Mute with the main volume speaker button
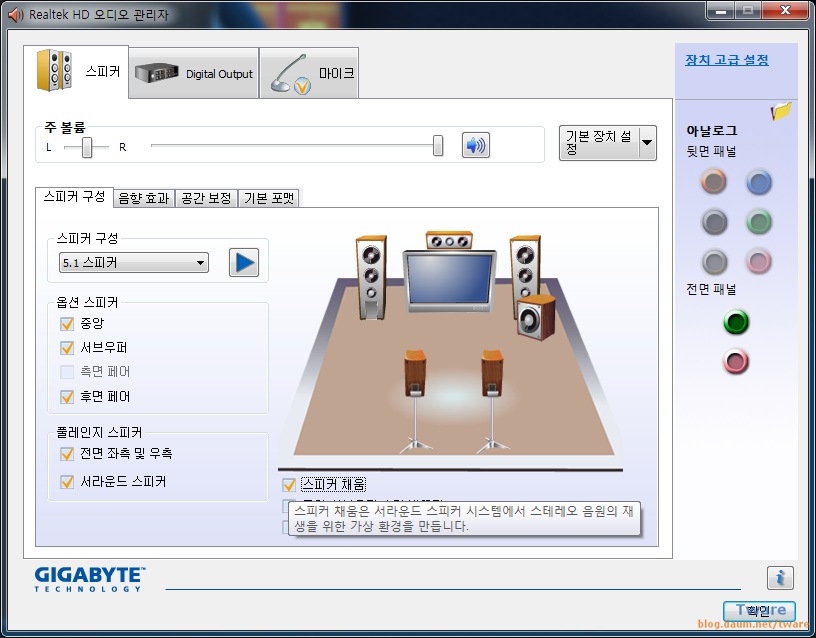 (x=476, y=145)
